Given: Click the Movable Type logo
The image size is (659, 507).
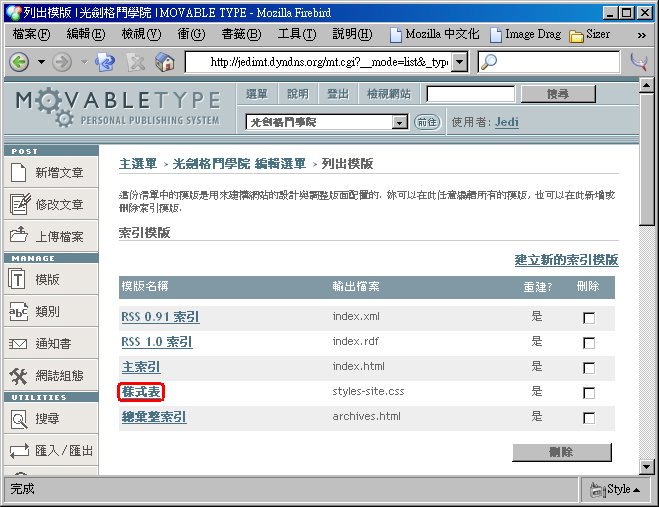Looking at the screenshot, I should tap(118, 107).
